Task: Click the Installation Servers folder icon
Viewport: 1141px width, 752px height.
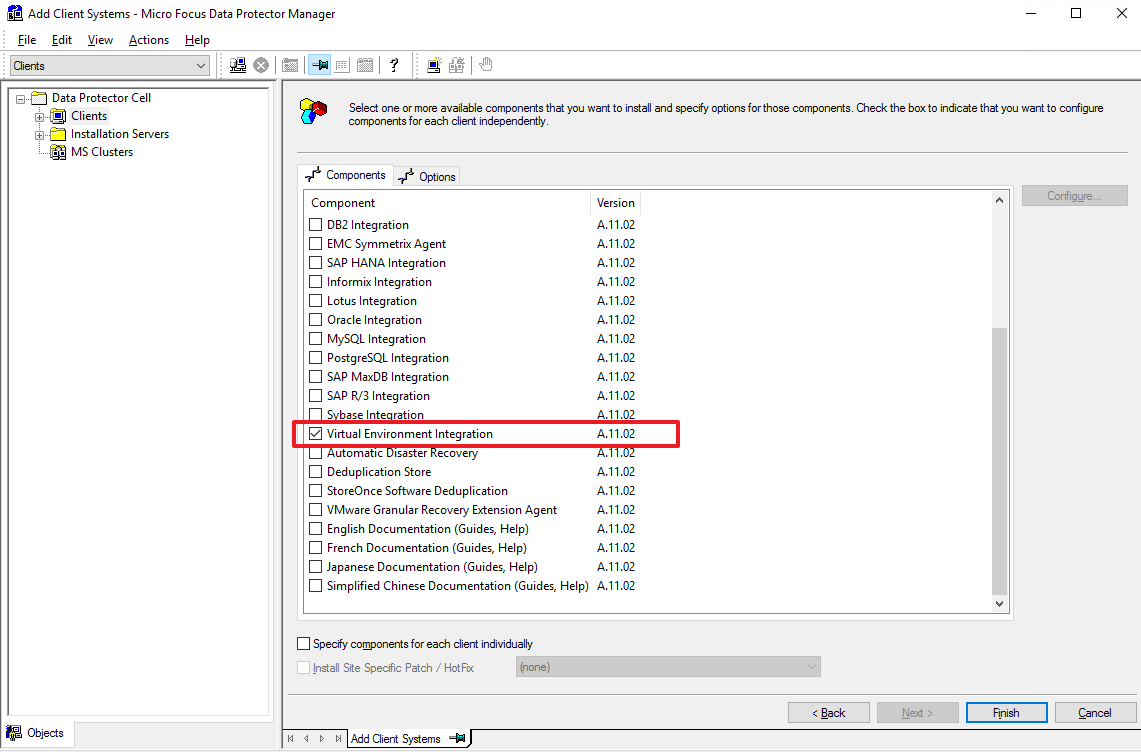Action: pyautogui.click(x=58, y=134)
